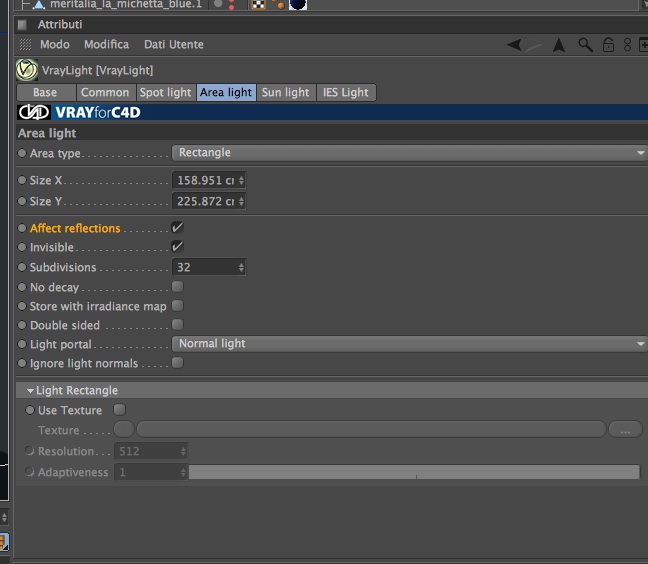Click the up arrow navigation icon
Viewport: 648px width, 564px height.
559,45
